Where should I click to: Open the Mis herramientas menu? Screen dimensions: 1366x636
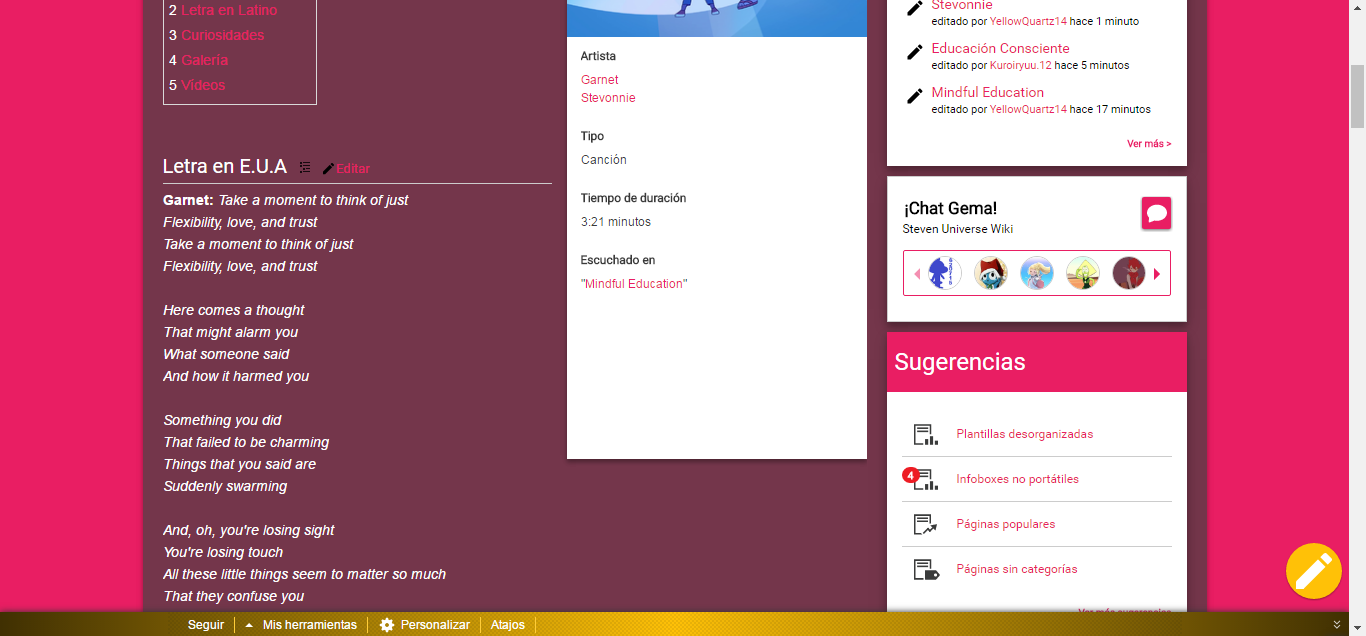310,625
